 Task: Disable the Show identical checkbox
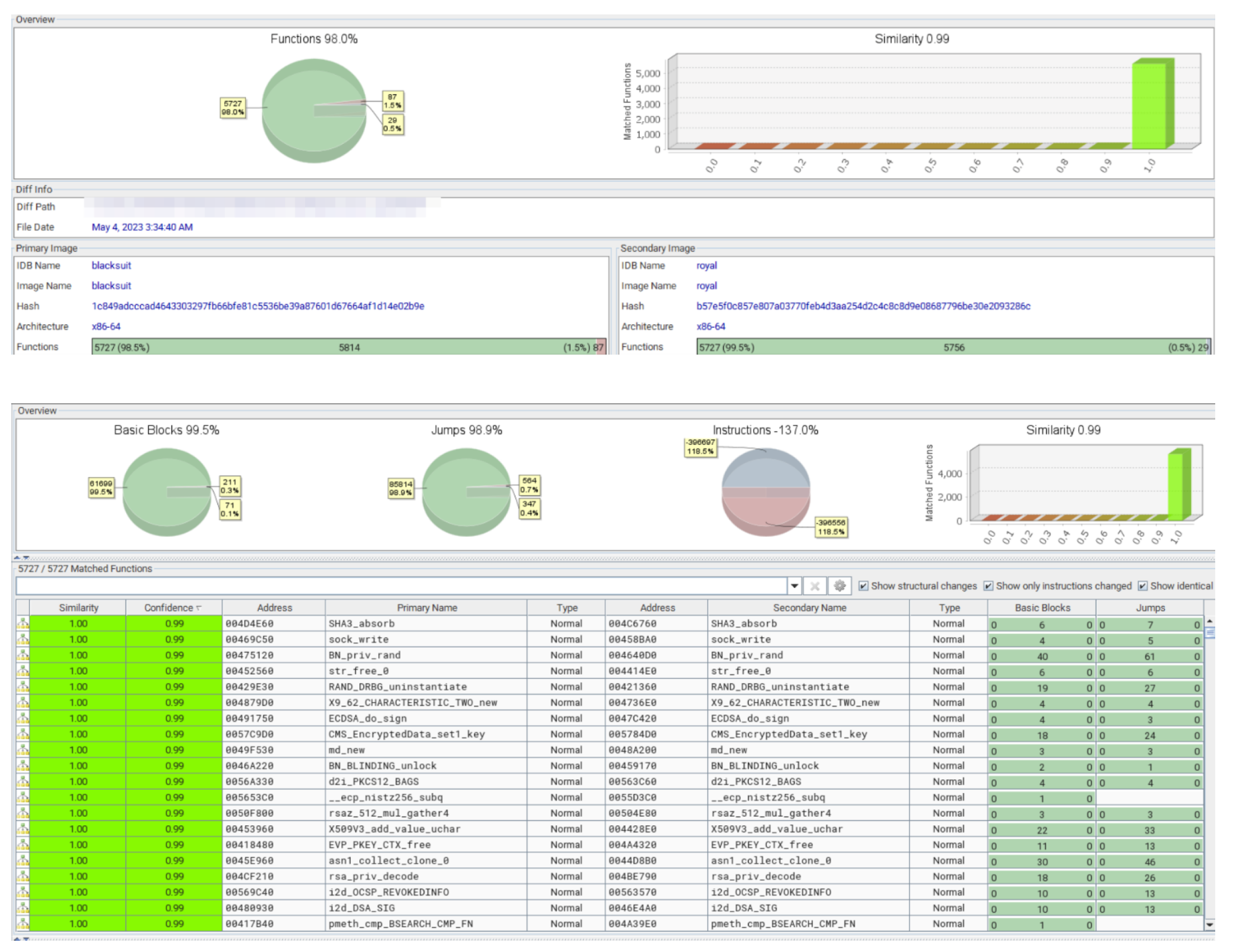(1142, 586)
